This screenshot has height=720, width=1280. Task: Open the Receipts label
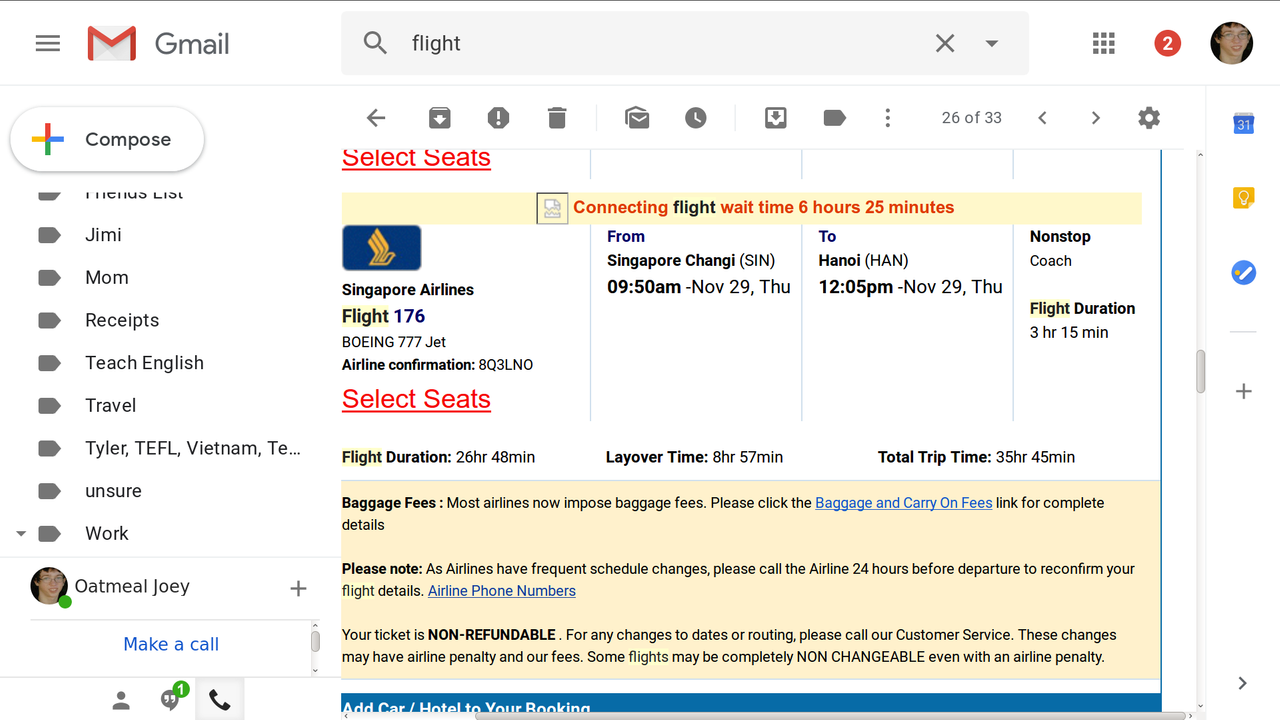click(122, 320)
